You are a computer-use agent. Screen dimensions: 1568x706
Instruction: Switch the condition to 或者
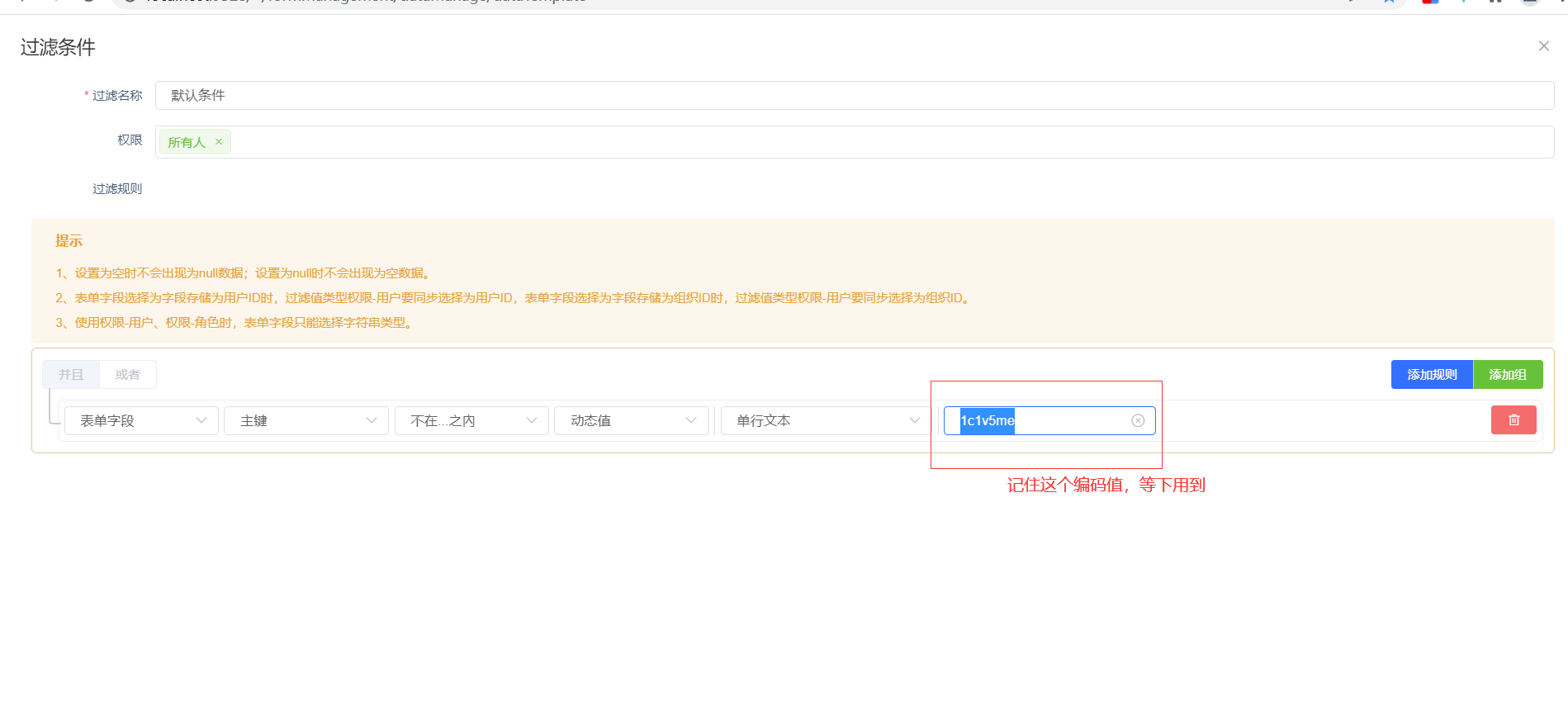point(128,375)
